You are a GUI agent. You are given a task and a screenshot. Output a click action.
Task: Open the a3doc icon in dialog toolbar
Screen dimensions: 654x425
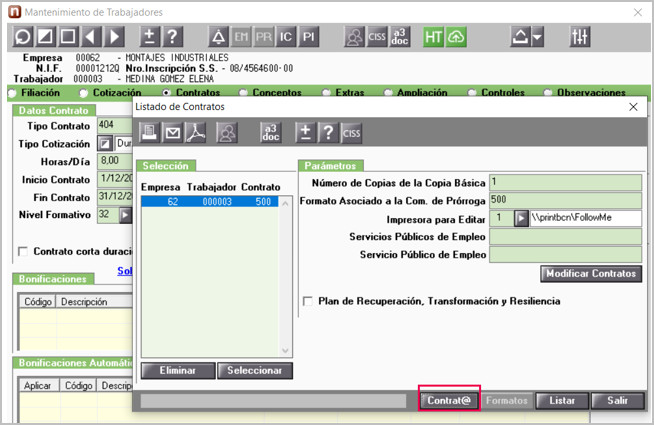point(270,132)
